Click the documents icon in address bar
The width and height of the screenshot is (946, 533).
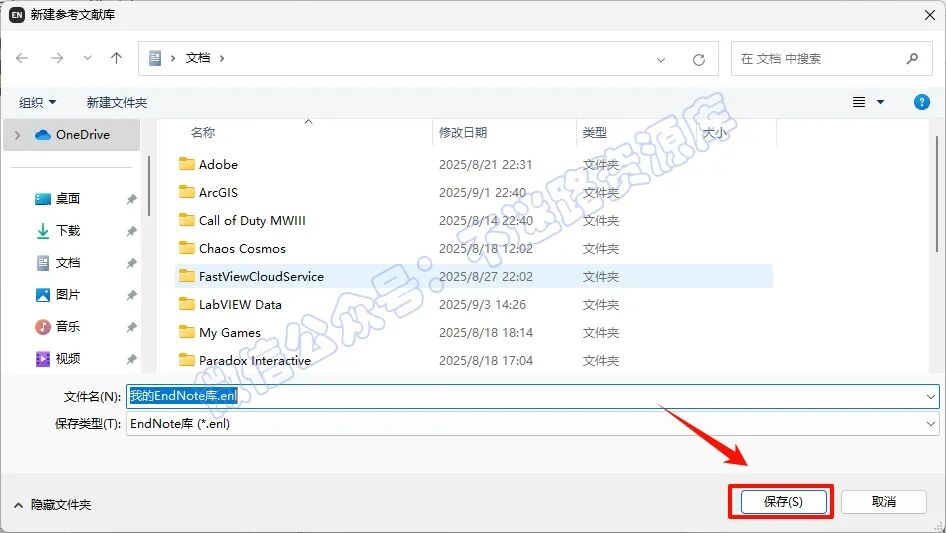(x=155, y=58)
